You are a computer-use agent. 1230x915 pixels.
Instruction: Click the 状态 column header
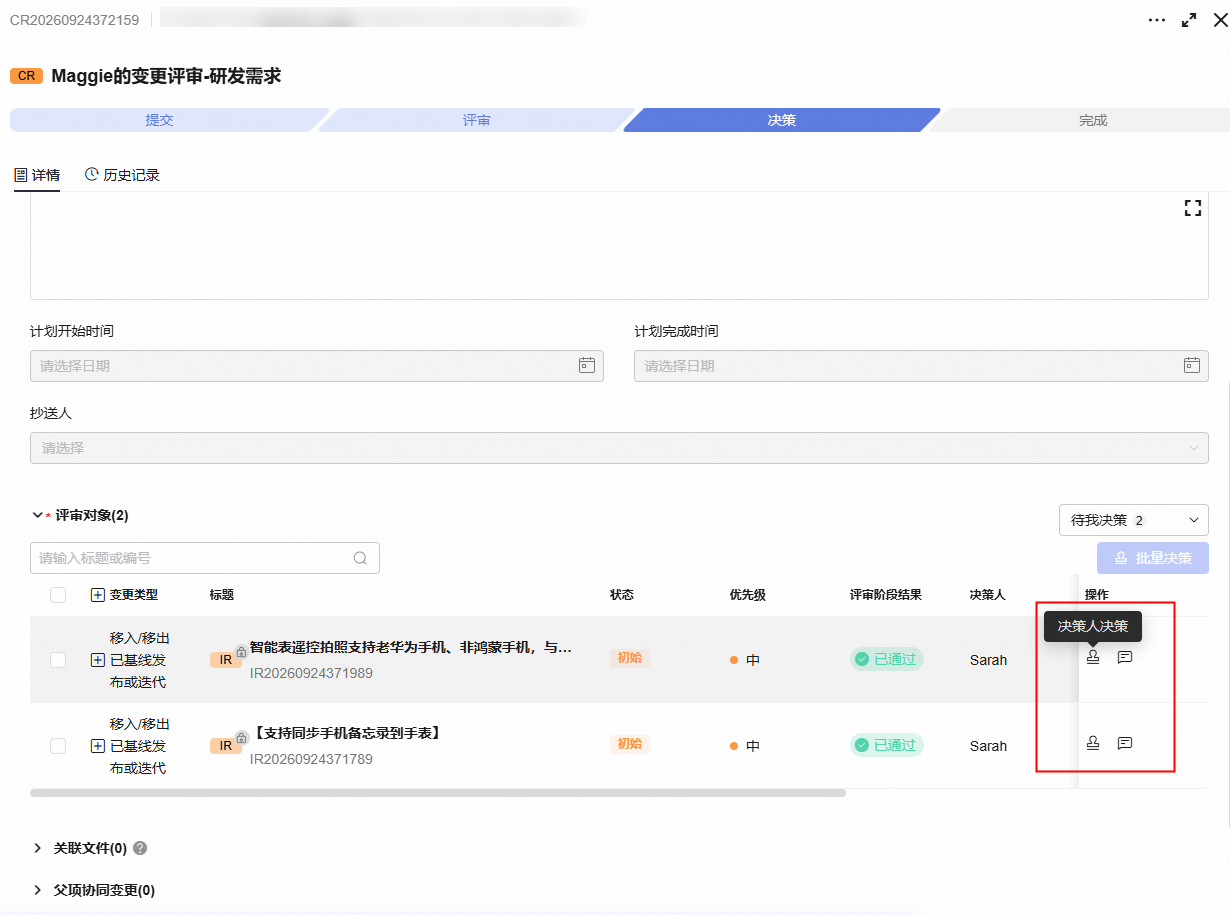pos(622,595)
